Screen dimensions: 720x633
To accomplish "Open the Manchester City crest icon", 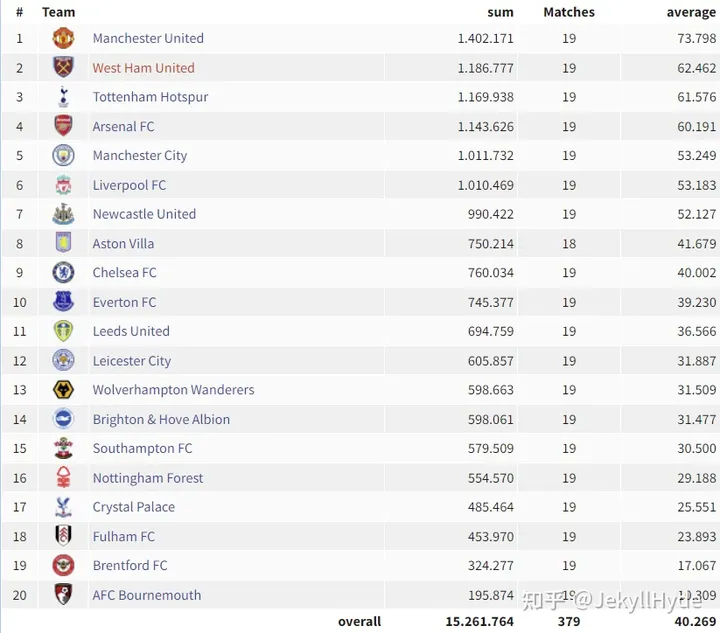I will [63, 156].
